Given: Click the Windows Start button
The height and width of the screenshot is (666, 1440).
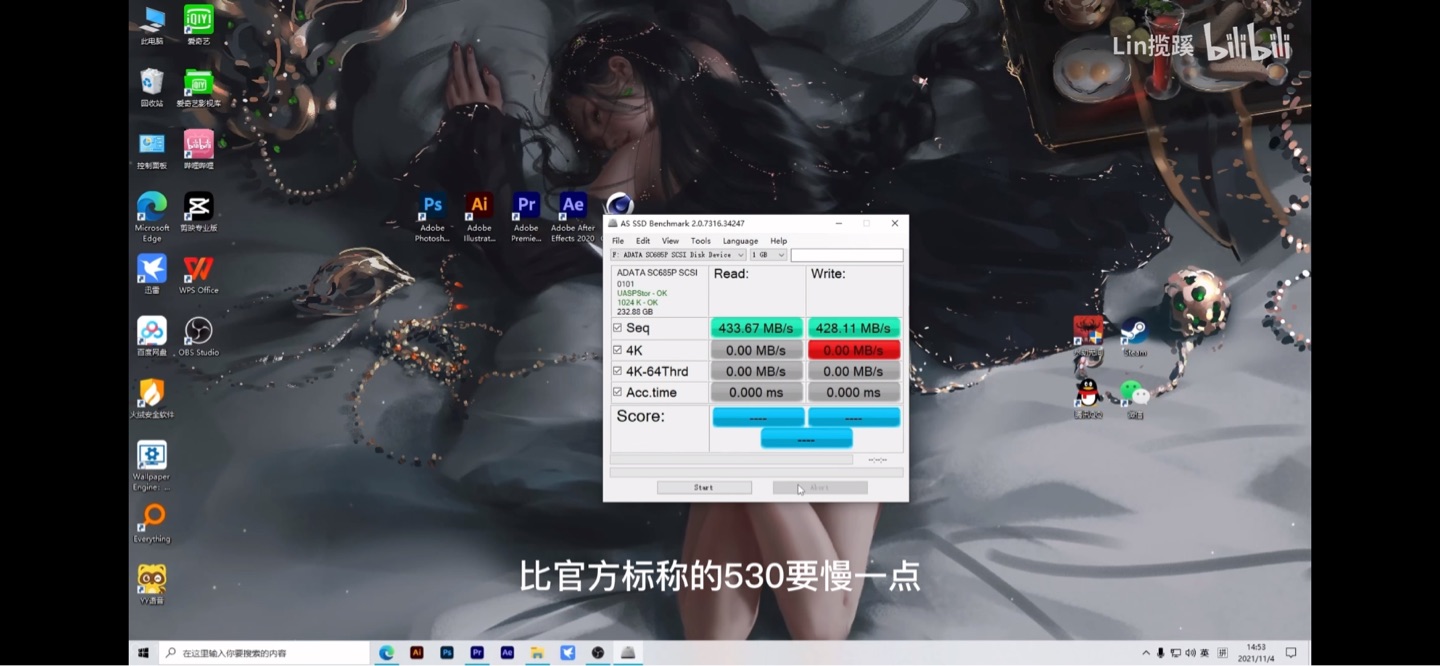Looking at the screenshot, I should tap(143, 653).
